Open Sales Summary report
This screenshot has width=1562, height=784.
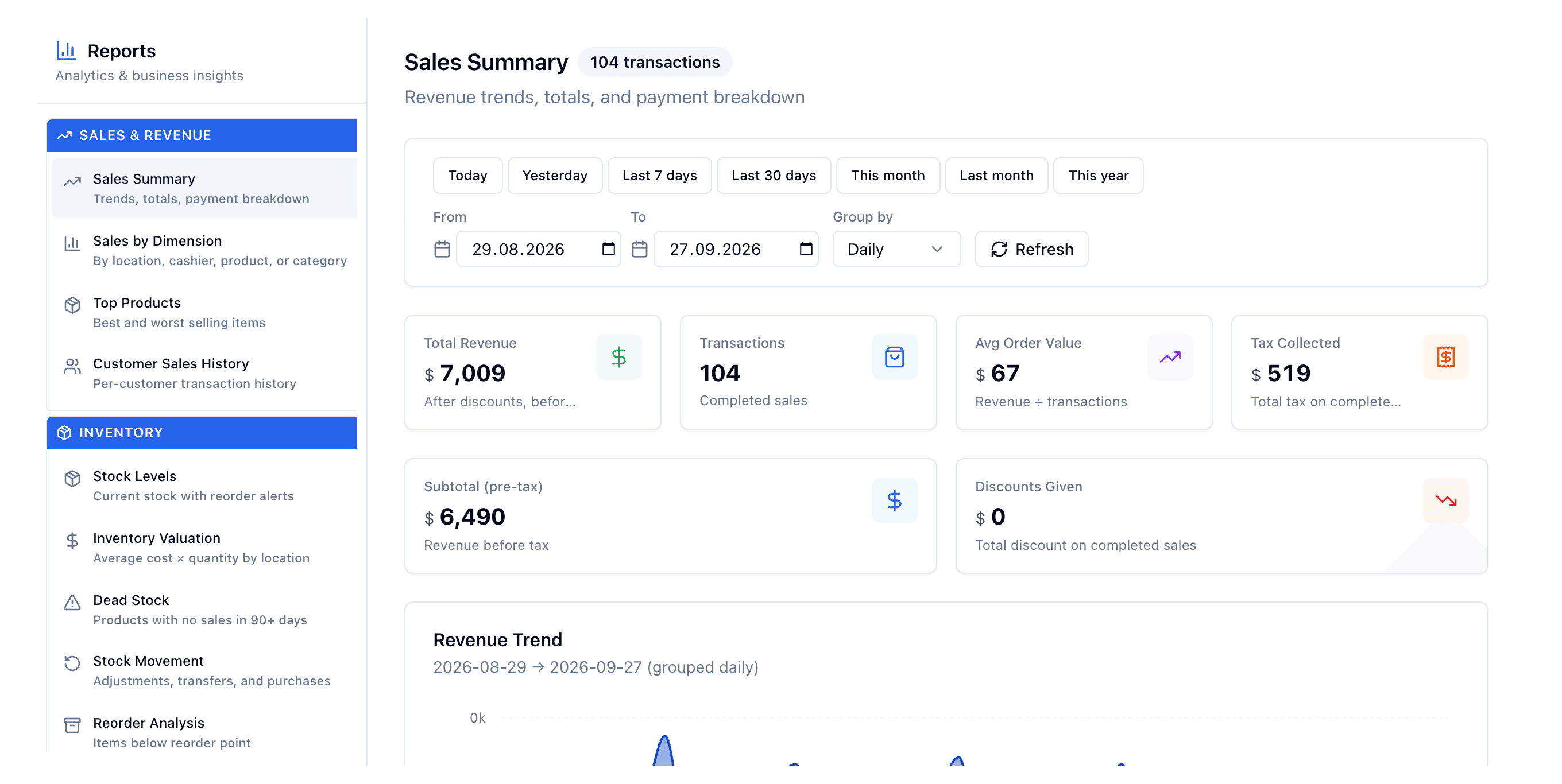pos(204,188)
